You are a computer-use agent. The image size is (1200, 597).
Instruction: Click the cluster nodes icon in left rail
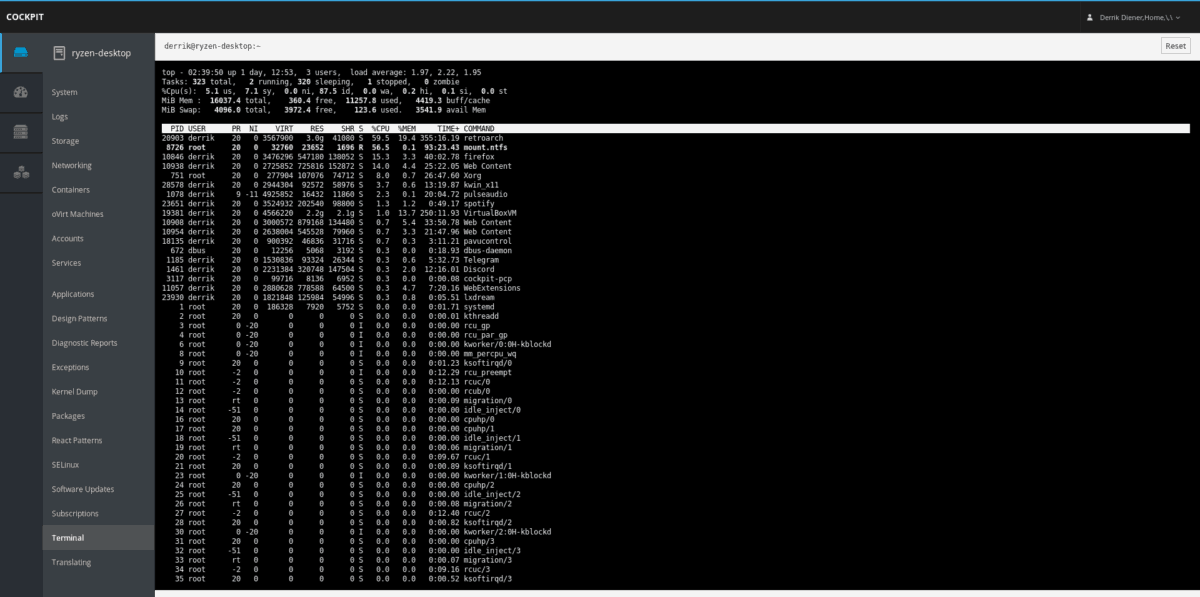tap(21, 170)
